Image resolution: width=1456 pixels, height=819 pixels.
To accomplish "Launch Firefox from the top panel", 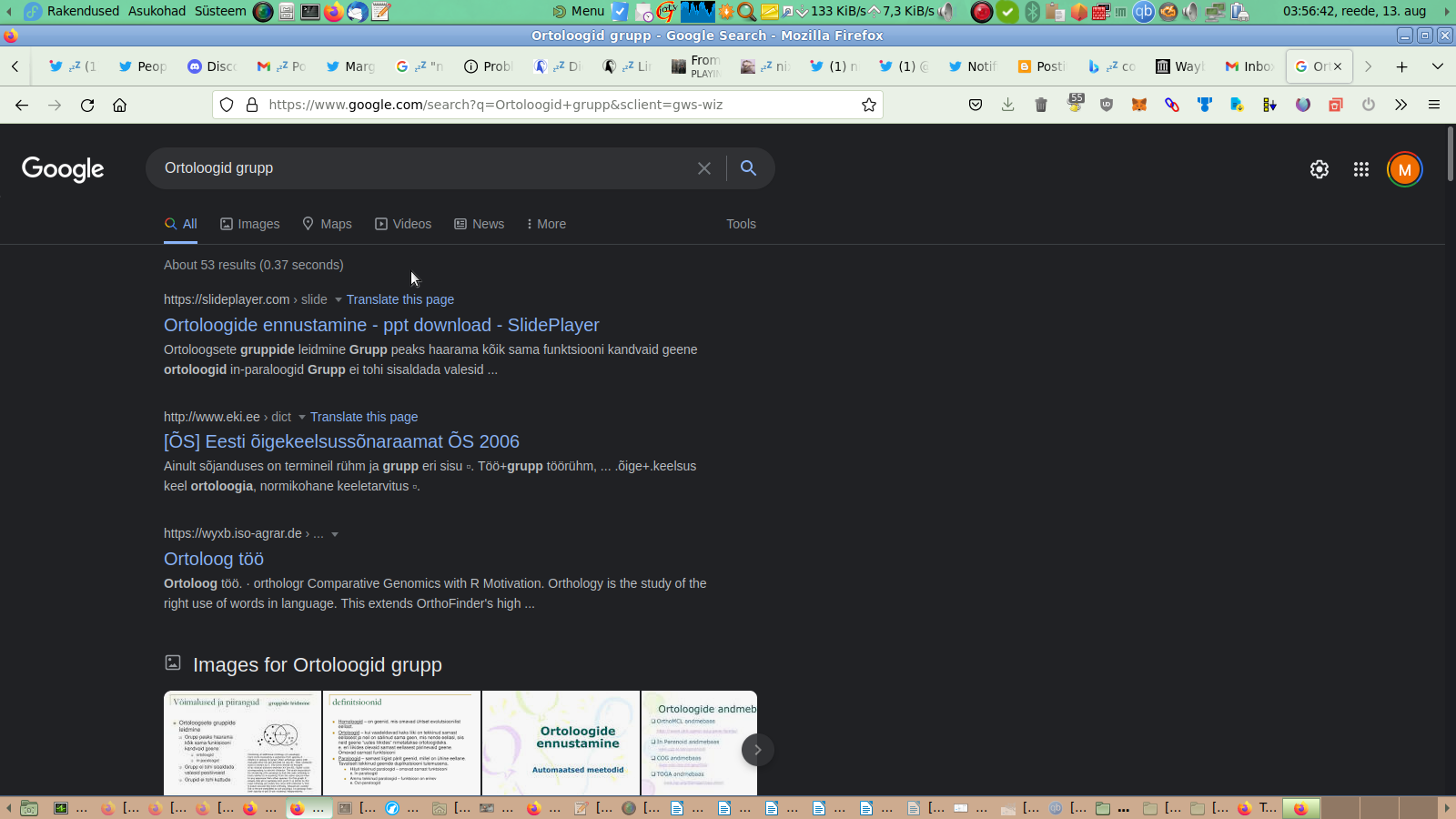I will pyautogui.click(x=334, y=11).
